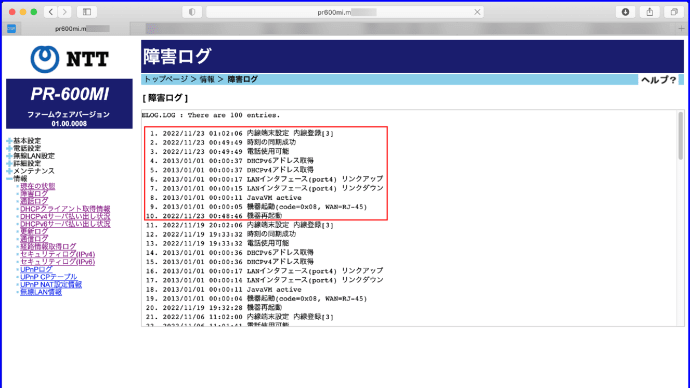
Task: Stop loading with the address bar X
Action: click(x=477, y=12)
